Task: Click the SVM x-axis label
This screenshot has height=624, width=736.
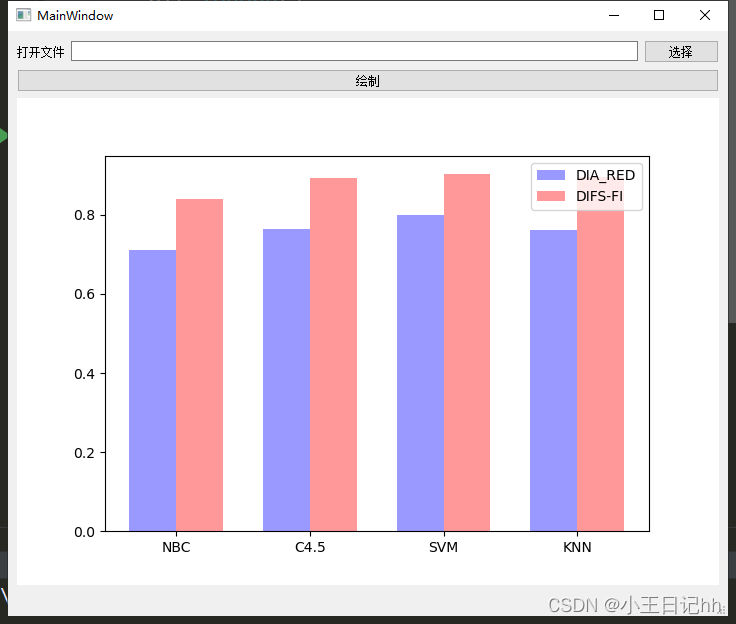Action: [x=443, y=547]
